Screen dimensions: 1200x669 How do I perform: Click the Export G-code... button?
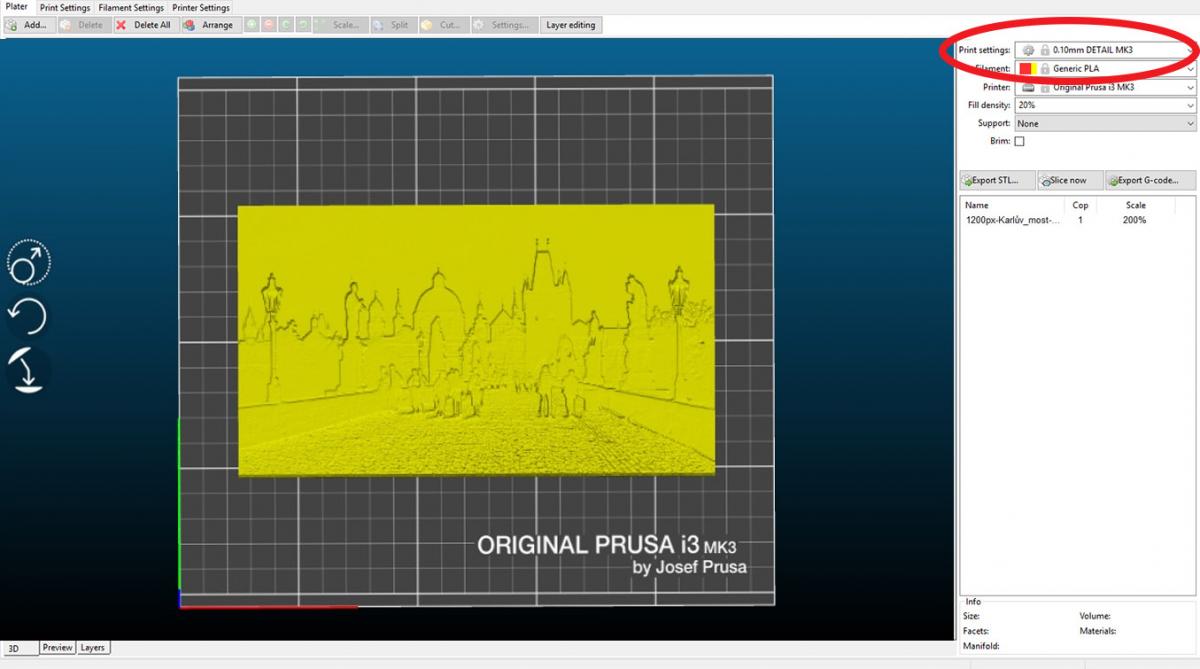(x=1151, y=180)
